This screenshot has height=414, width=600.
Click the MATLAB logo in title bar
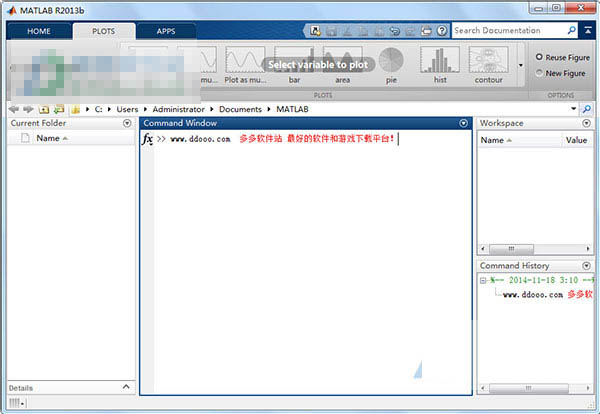pos(12,10)
